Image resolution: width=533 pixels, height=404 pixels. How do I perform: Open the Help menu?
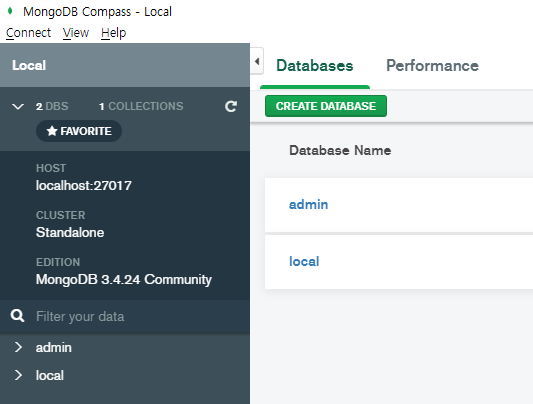point(114,33)
